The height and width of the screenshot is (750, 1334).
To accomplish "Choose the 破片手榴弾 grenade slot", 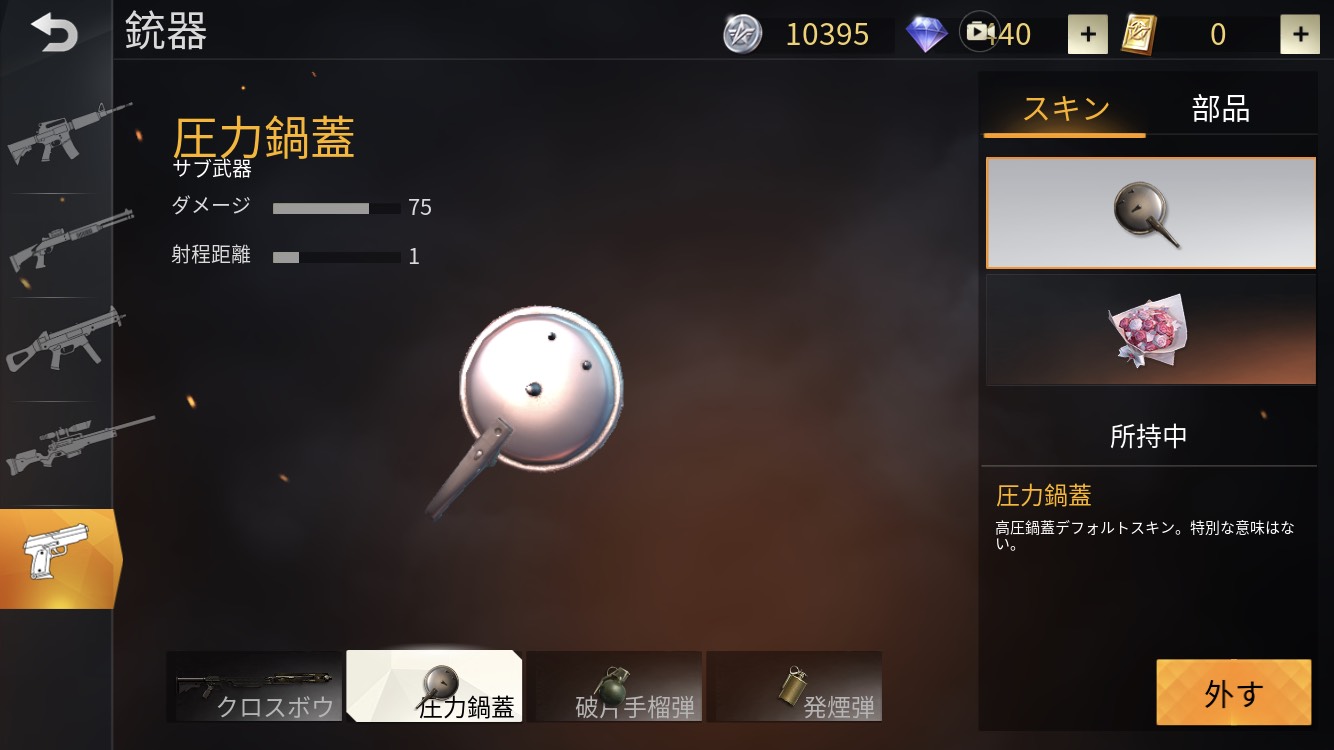I will (x=614, y=686).
